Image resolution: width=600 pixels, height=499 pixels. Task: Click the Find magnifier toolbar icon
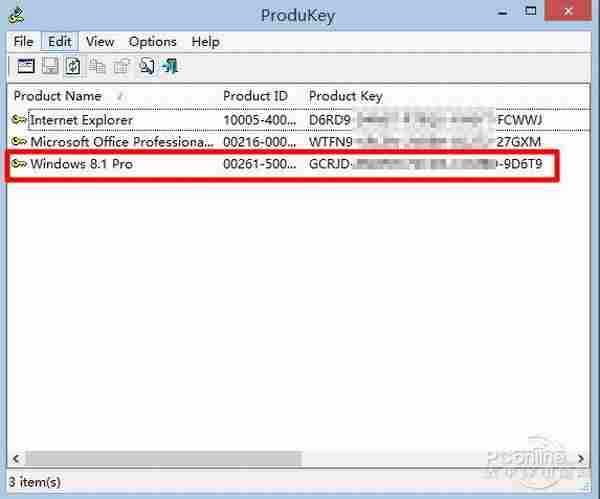click(147, 66)
